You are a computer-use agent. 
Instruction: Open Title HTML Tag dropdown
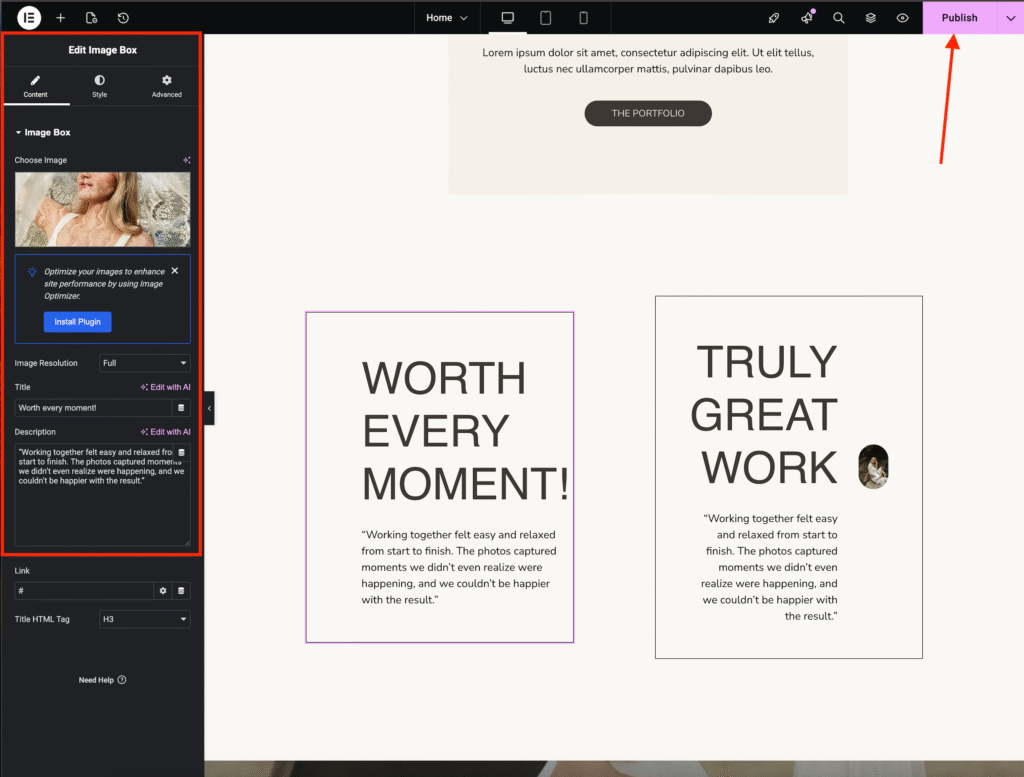[x=145, y=619]
